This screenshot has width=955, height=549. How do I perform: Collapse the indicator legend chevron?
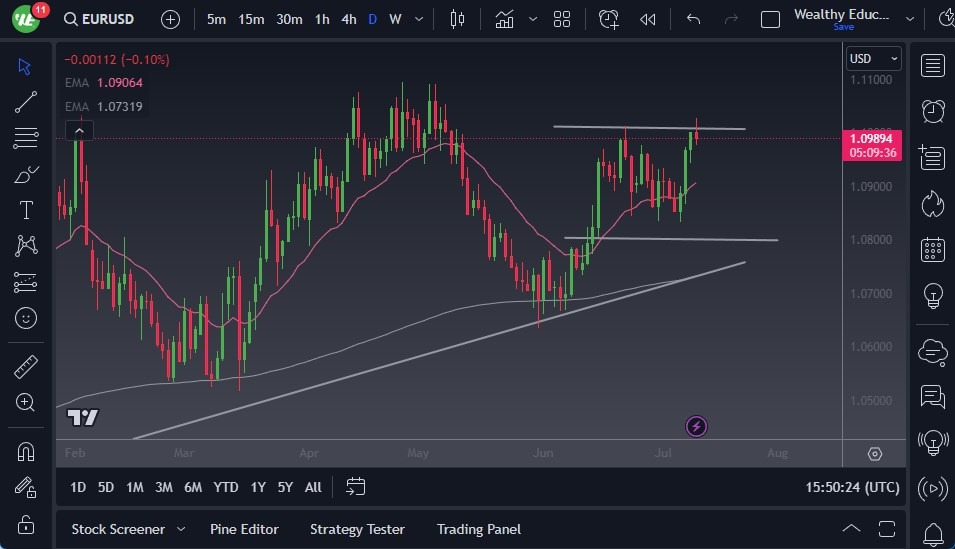click(78, 130)
